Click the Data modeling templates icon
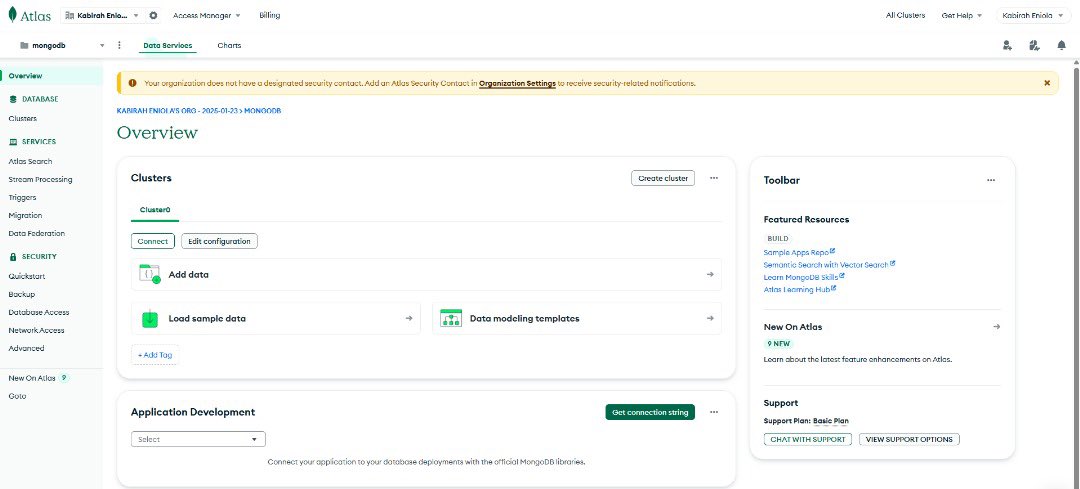The image size is (1080, 489). [450, 318]
